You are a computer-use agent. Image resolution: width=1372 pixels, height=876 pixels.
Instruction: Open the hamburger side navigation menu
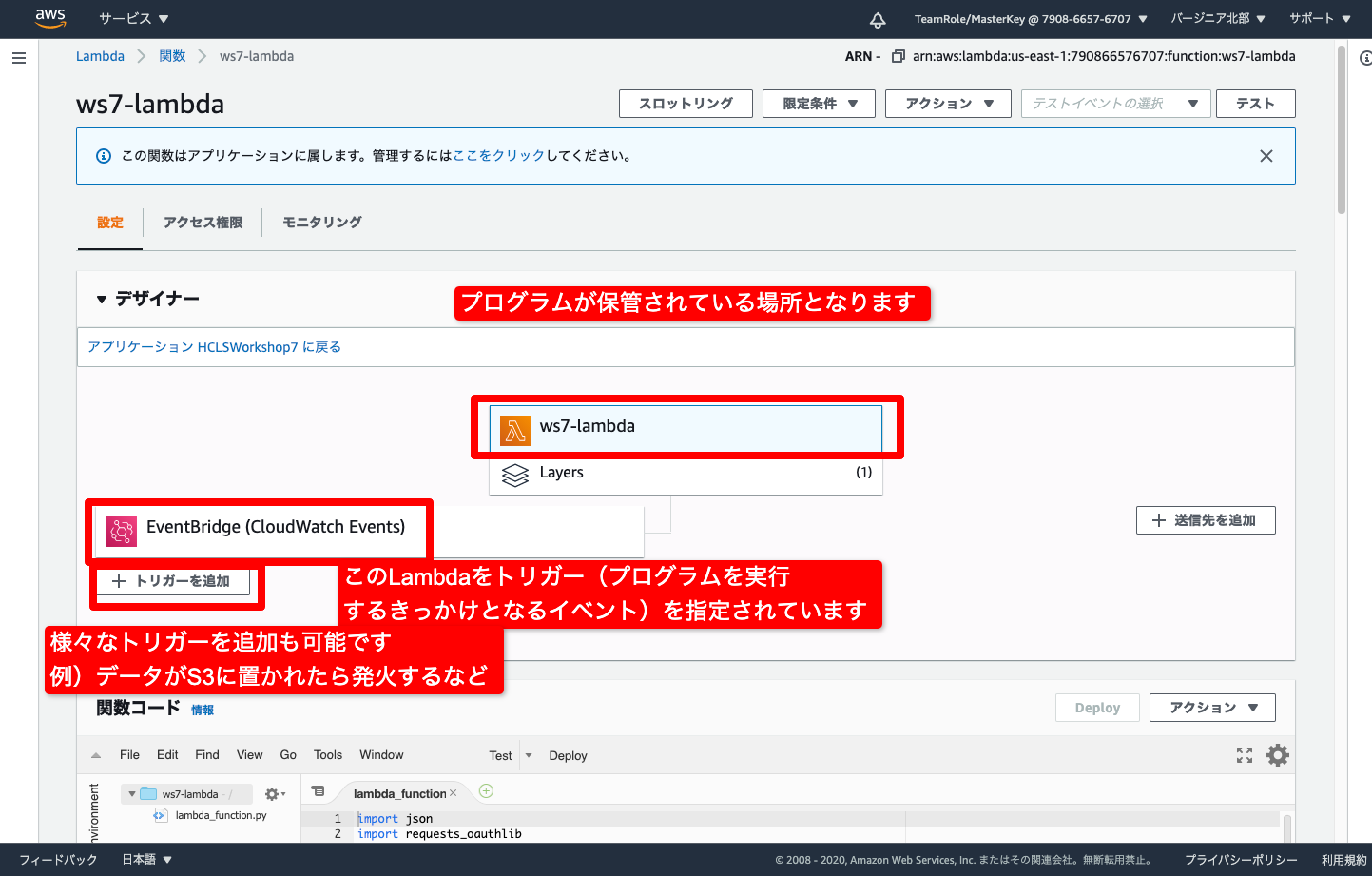click(x=18, y=58)
